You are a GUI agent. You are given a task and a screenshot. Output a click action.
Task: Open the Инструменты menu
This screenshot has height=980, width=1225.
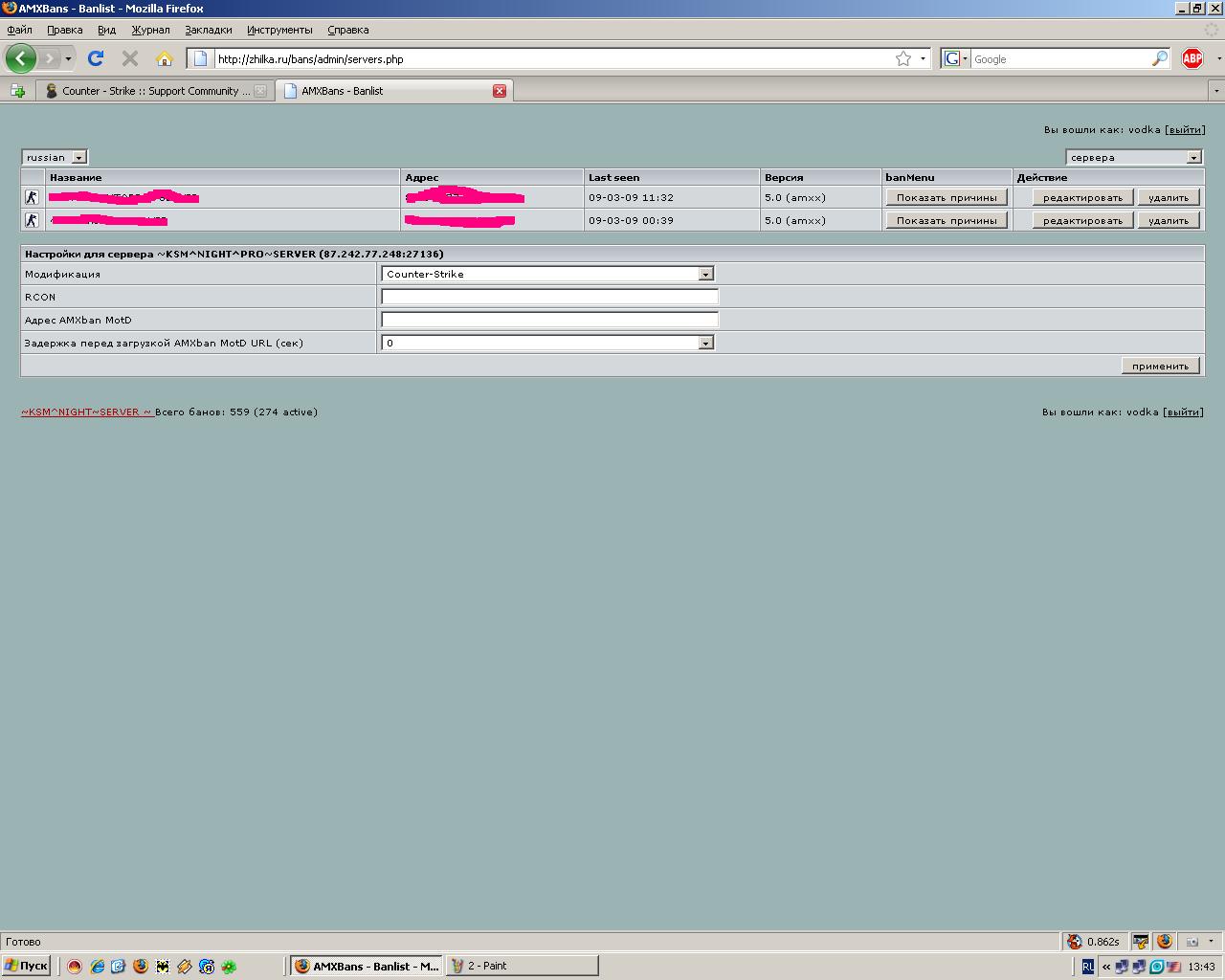279,30
